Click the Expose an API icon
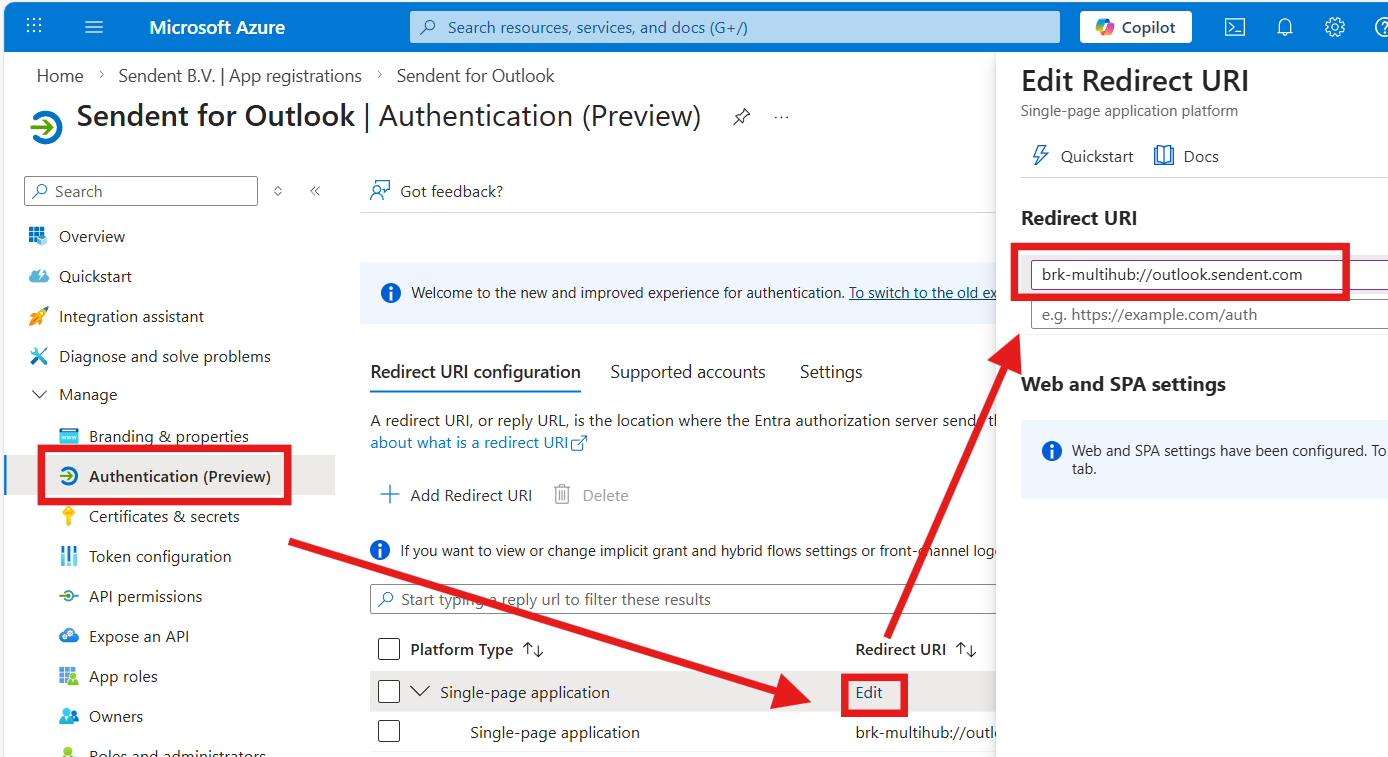Image resolution: width=1388 pixels, height=757 pixels. point(69,636)
